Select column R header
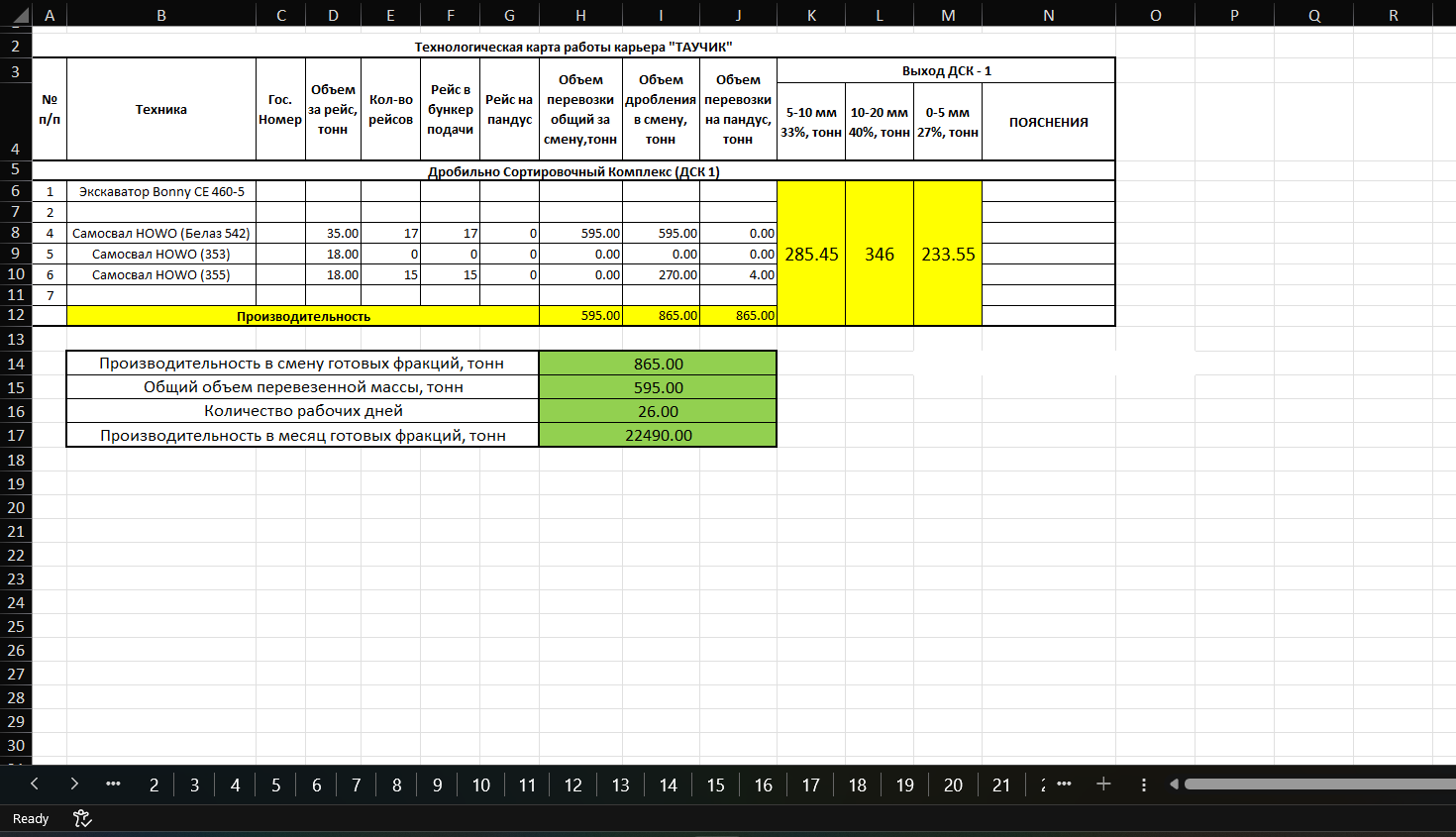 click(x=1393, y=15)
